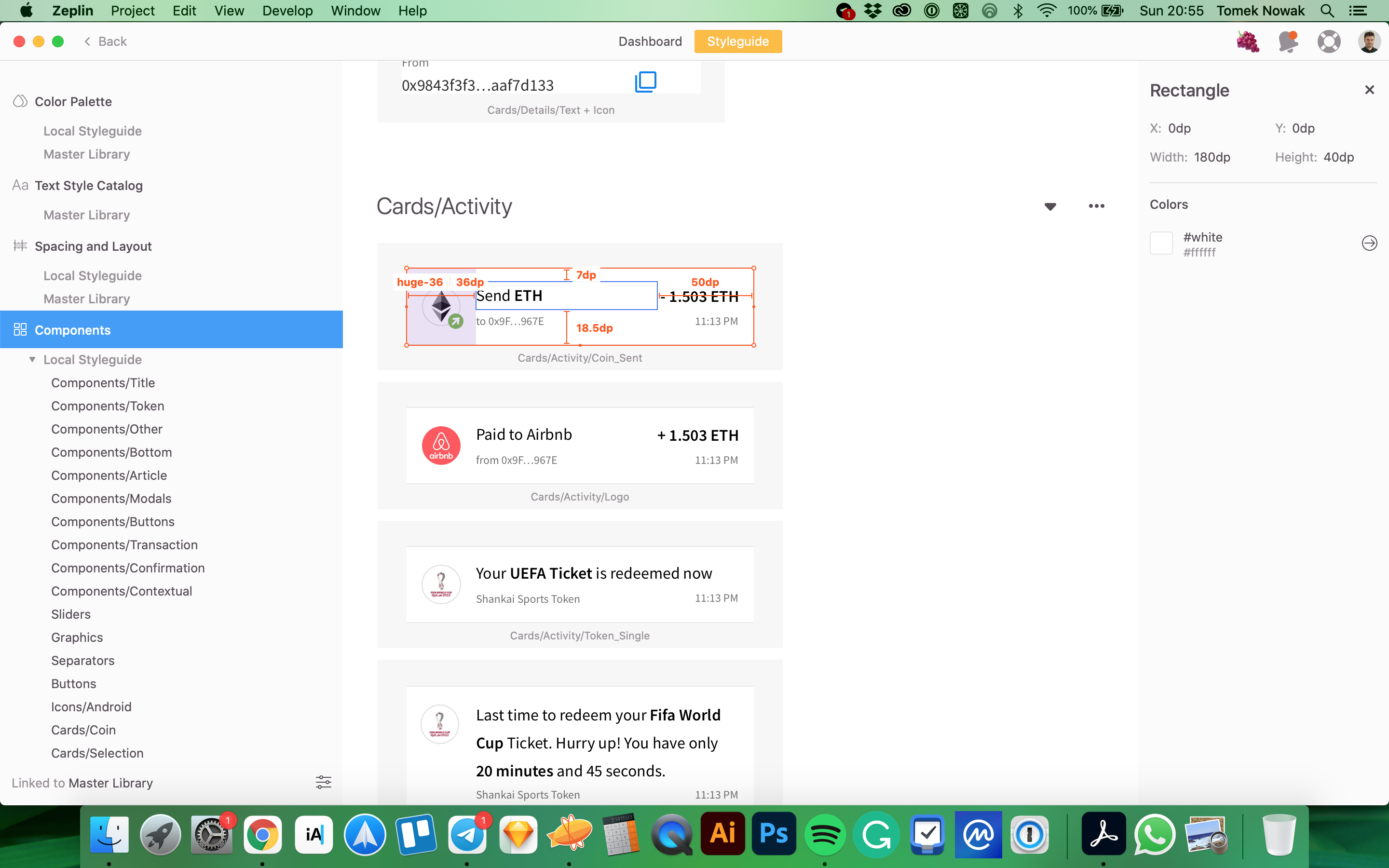Favorite Cards/Activity using the heart icon
The image size is (1389, 868).
point(1050,206)
